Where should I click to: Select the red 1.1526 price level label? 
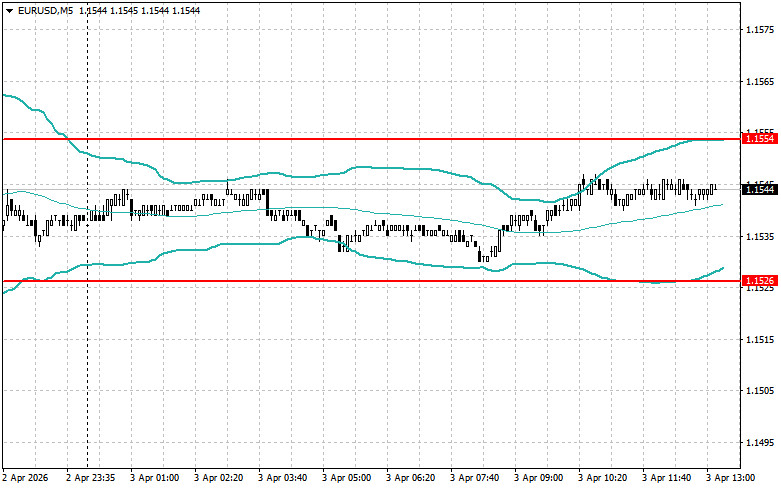pos(760,281)
